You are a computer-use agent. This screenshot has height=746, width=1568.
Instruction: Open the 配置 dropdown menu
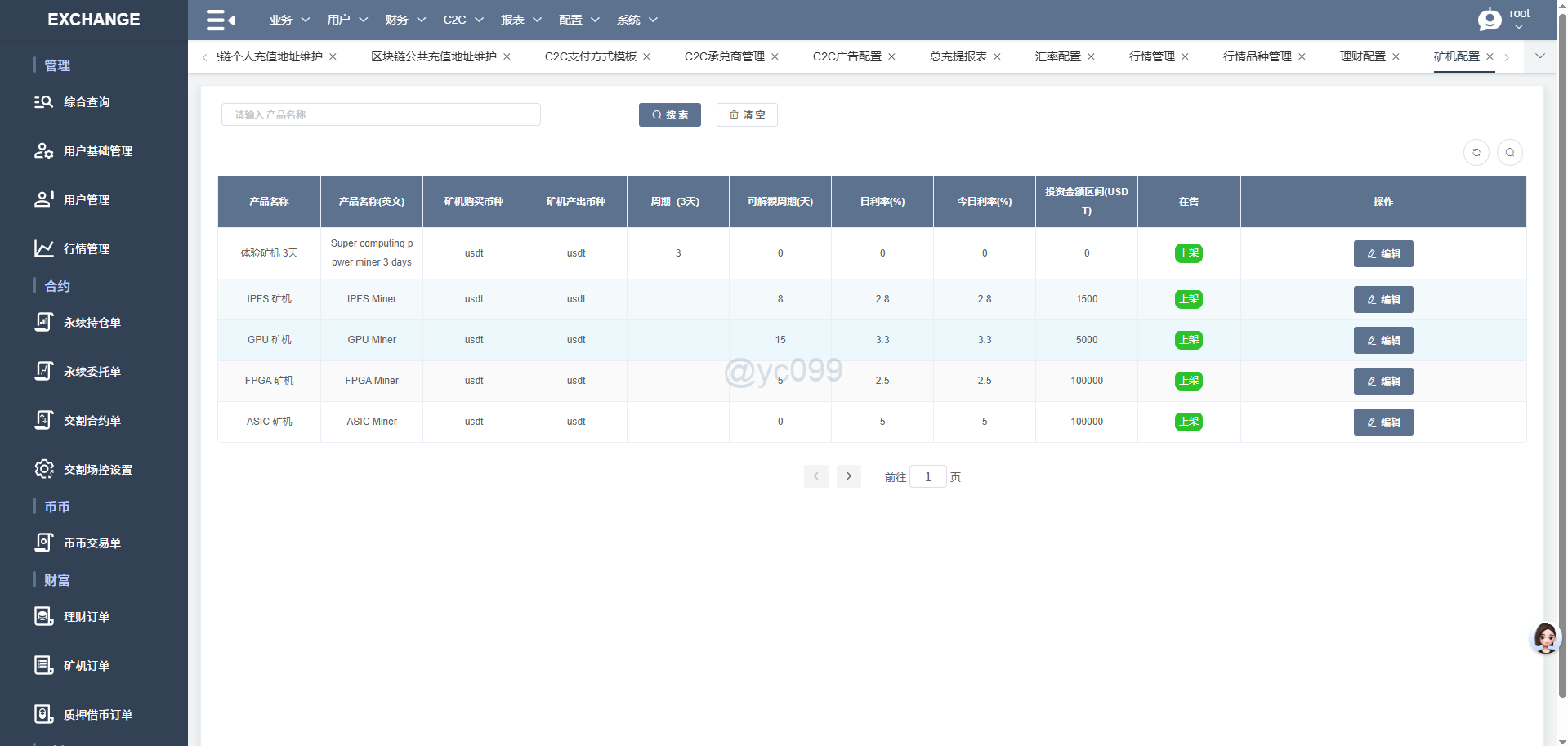pos(579,20)
